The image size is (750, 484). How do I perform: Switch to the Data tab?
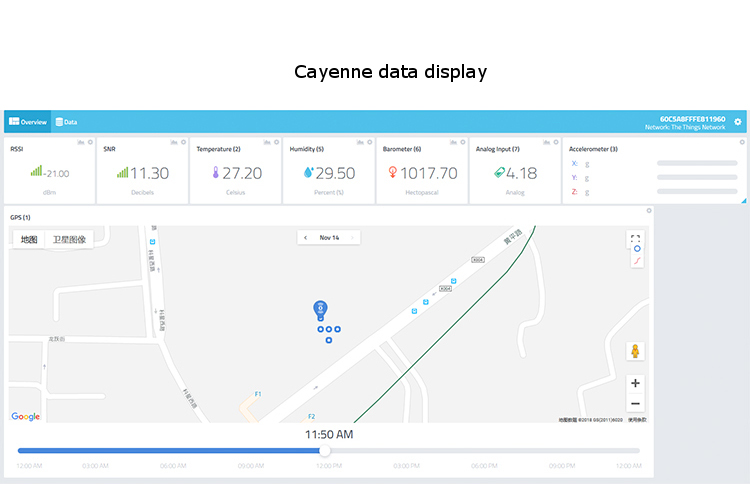(x=66, y=122)
